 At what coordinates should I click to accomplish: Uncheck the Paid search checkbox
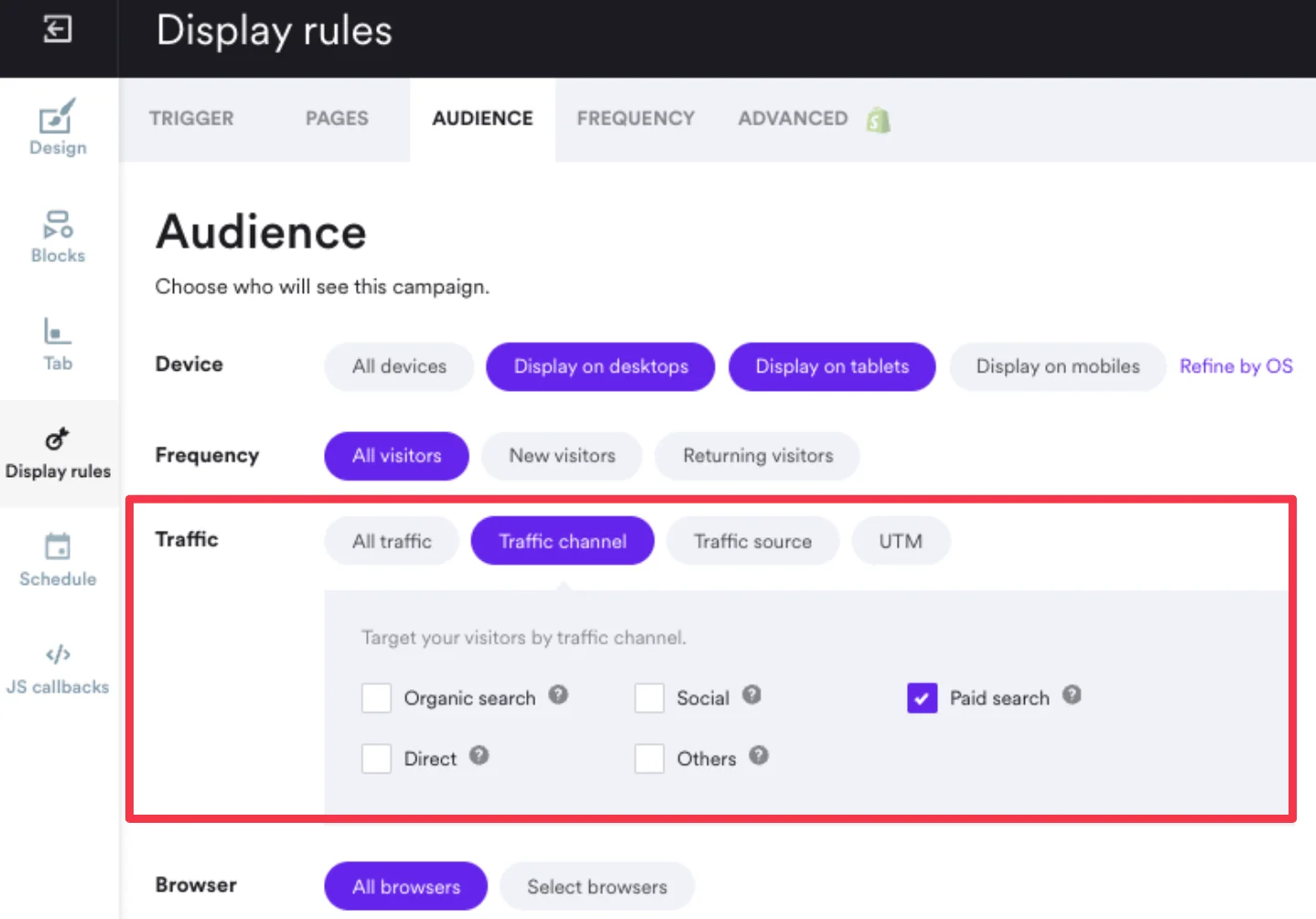922,698
